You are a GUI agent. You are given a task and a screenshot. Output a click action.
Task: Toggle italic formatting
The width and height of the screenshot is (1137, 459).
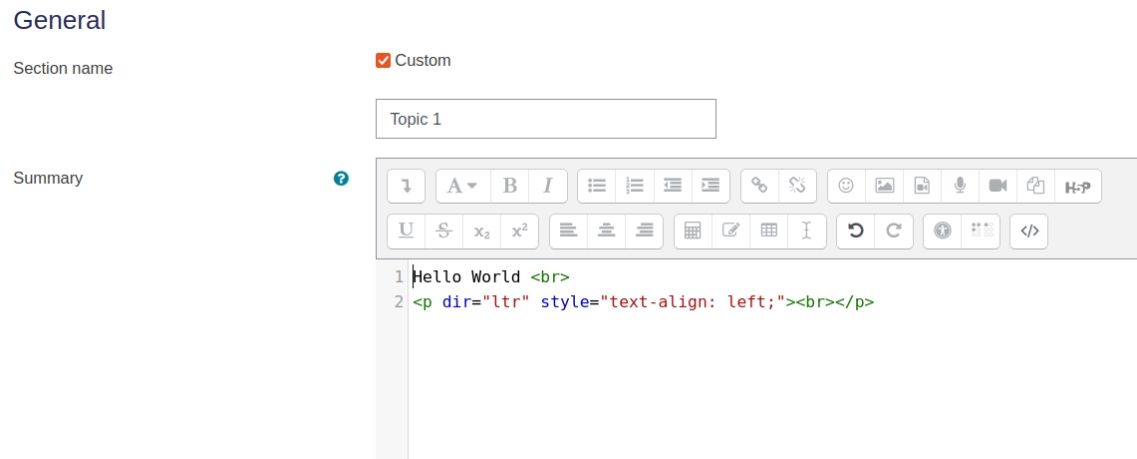(548, 186)
